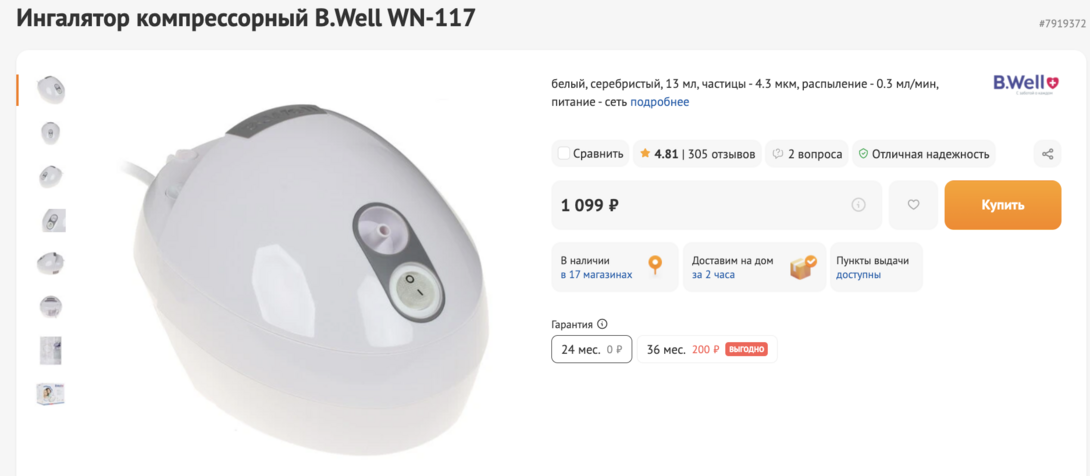Open Отличная надежность reliability badge
This screenshot has width=1090, height=476.
(x=924, y=154)
